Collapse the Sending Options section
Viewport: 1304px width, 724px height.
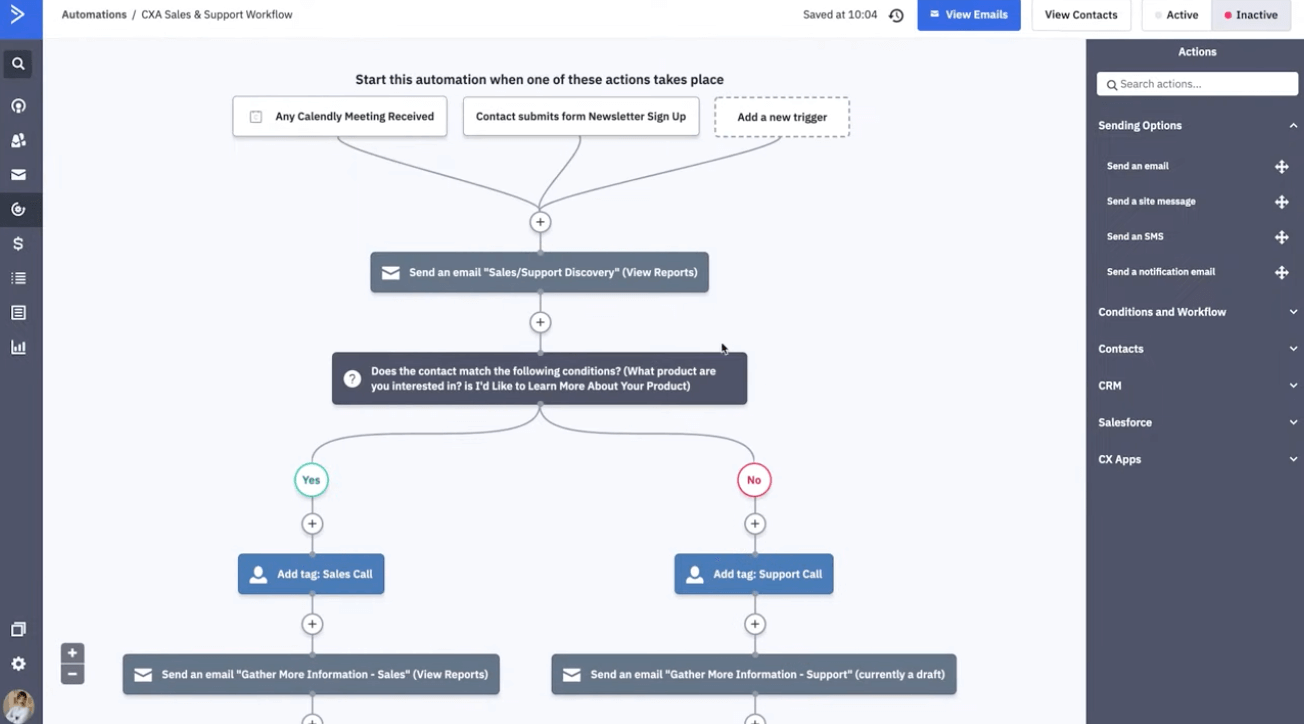click(x=1197, y=125)
